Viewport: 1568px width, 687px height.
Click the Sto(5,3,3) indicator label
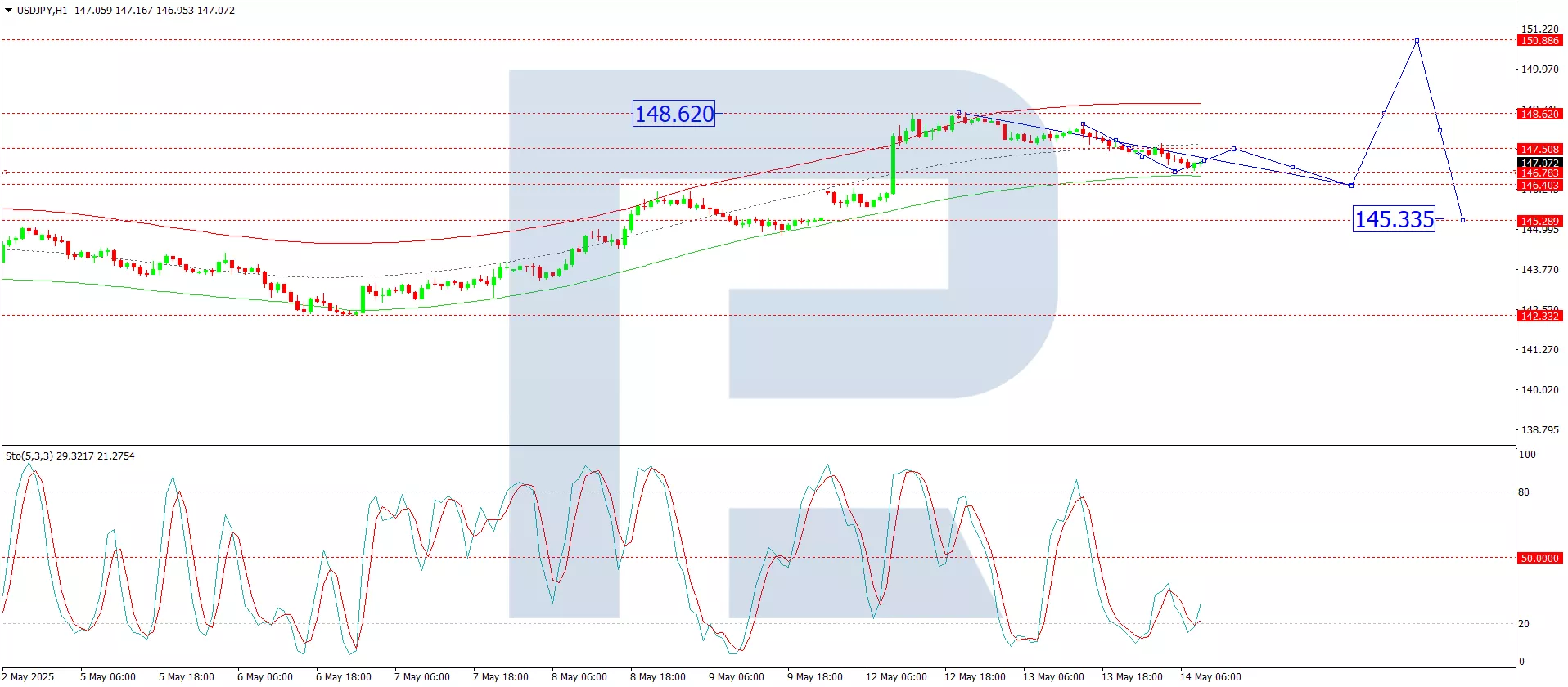coord(29,456)
